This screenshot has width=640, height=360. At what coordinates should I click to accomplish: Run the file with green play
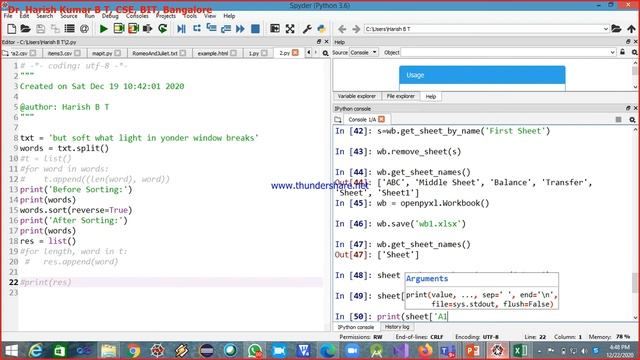104,29
